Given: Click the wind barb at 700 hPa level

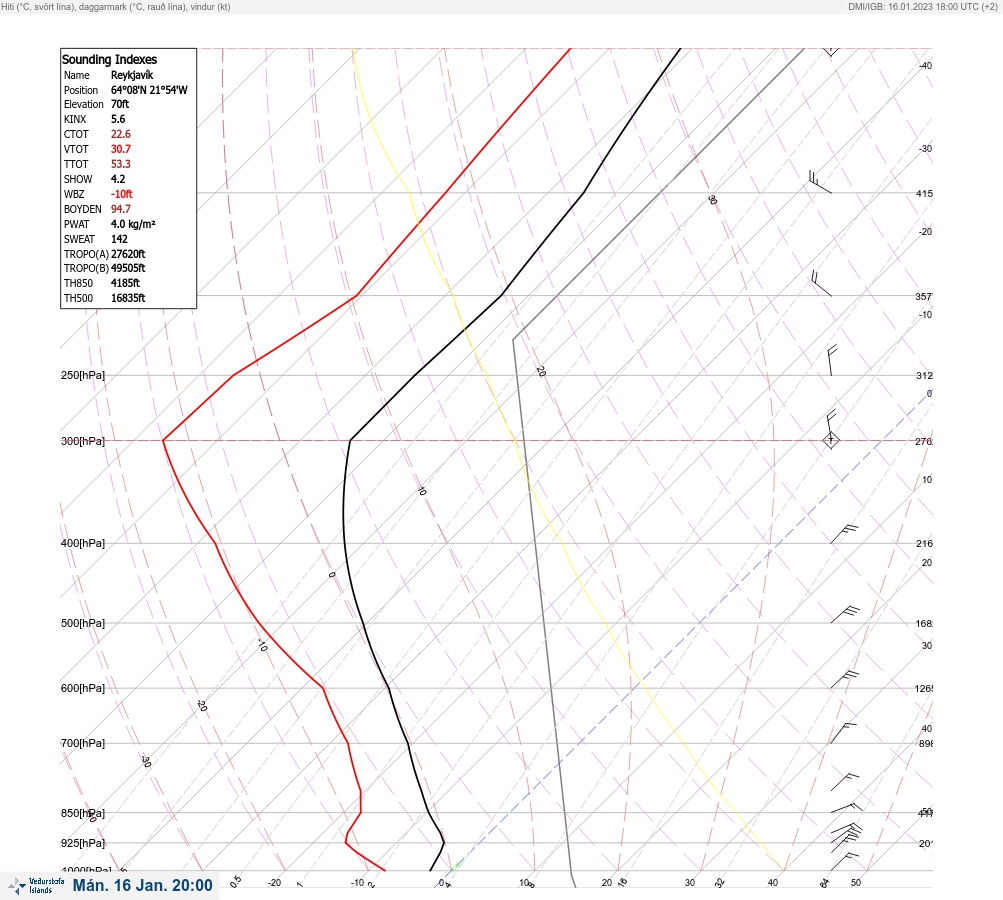Looking at the screenshot, I should [843, 733].
